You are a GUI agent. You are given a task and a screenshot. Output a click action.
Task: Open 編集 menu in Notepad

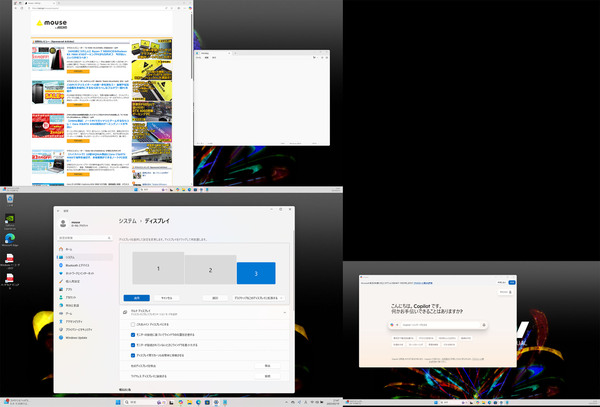tap(207, 57)
